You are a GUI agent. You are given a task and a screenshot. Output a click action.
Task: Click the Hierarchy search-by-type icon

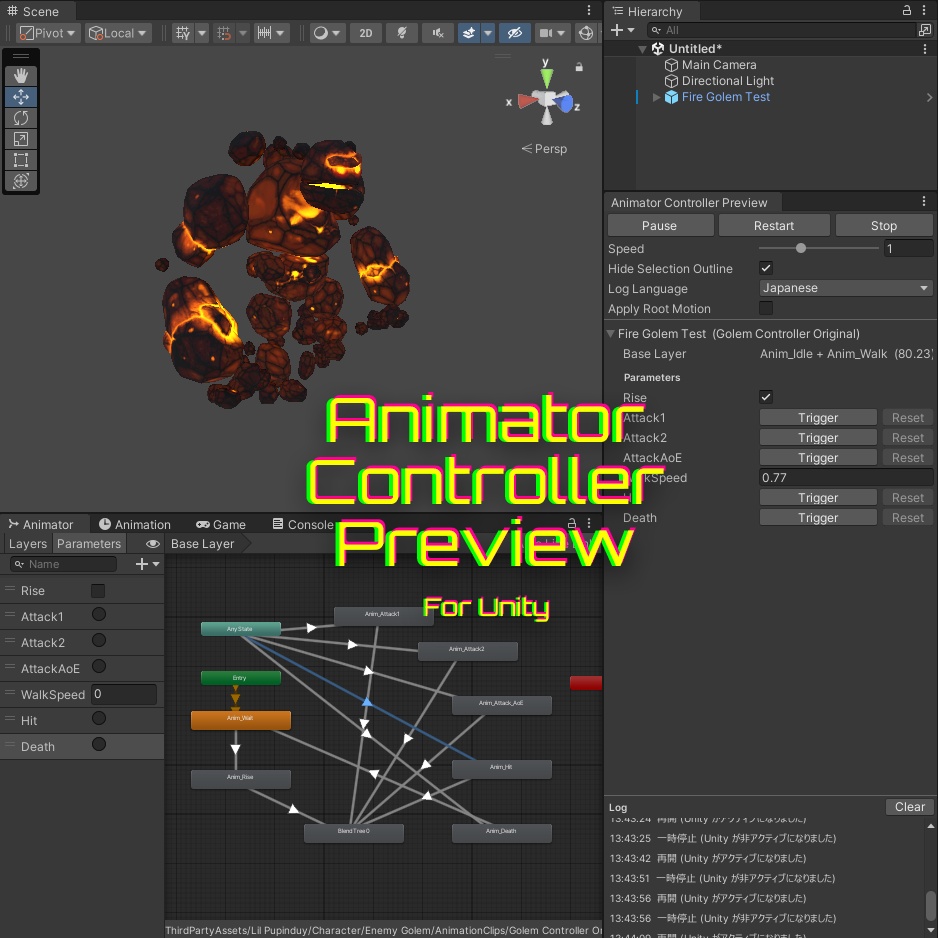click(x=924, y=30)
